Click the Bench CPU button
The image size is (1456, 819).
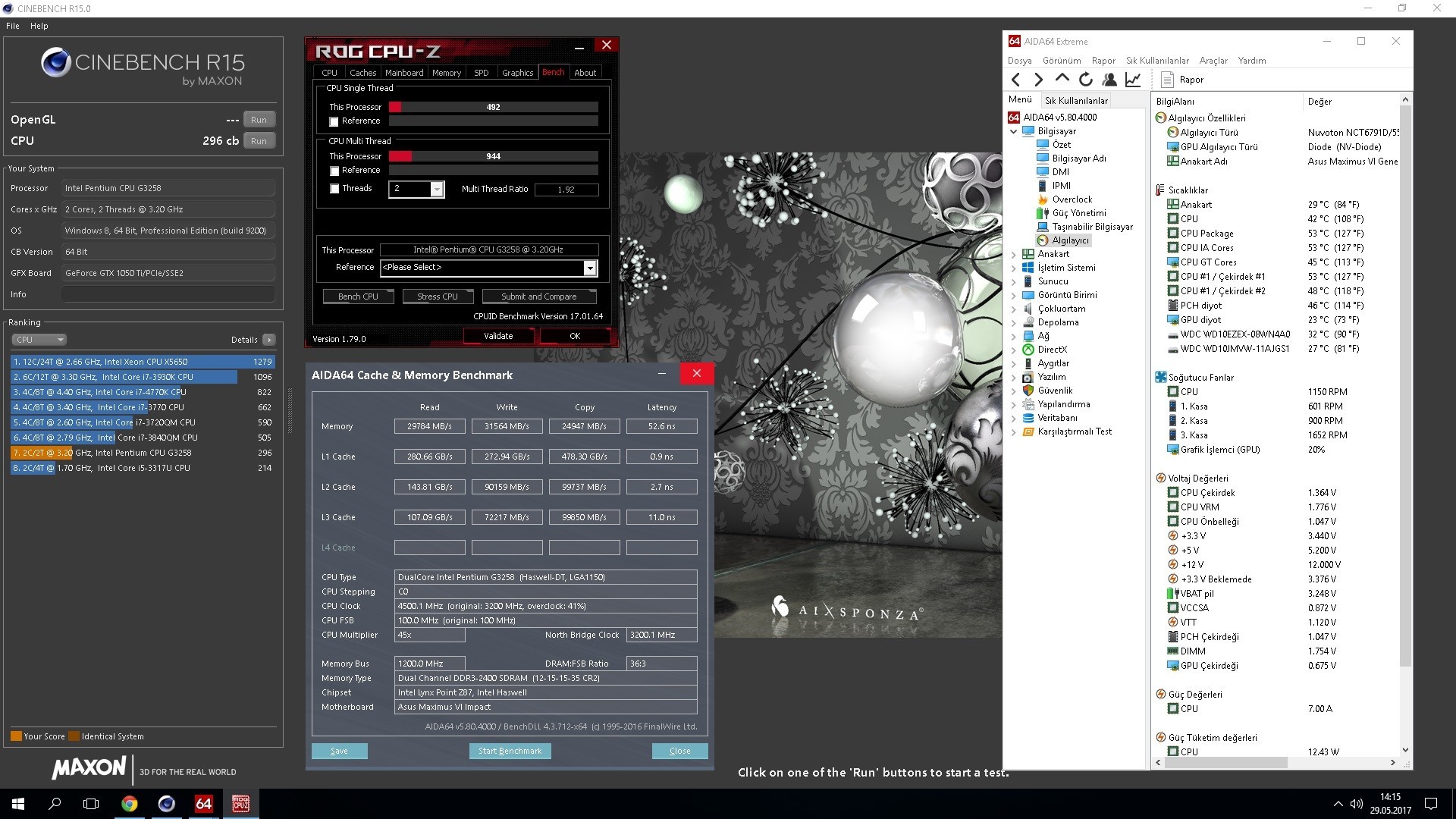click(358, 297)
